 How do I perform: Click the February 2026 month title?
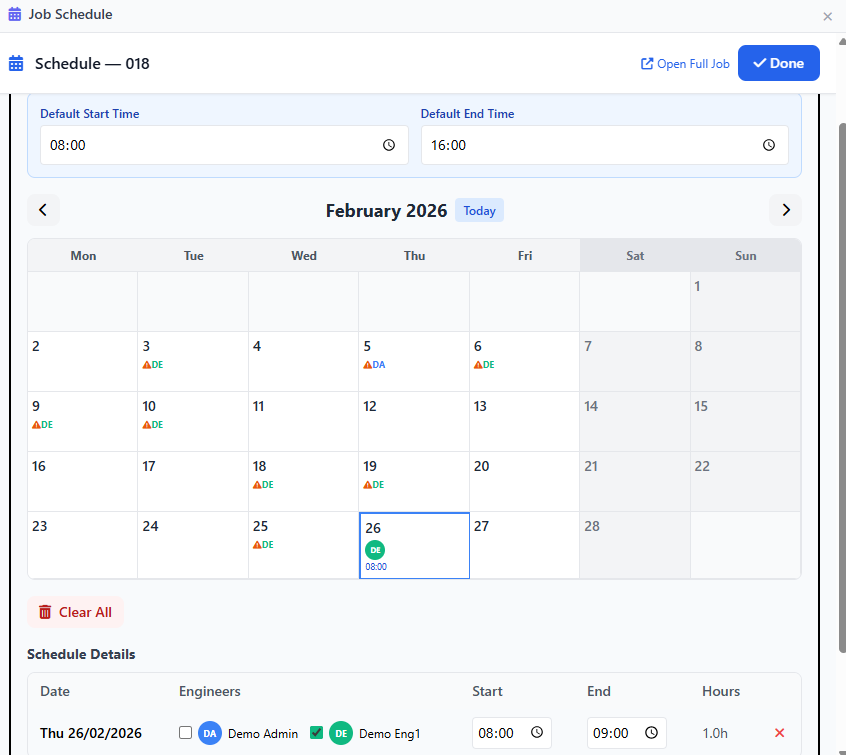coord(386,210)
